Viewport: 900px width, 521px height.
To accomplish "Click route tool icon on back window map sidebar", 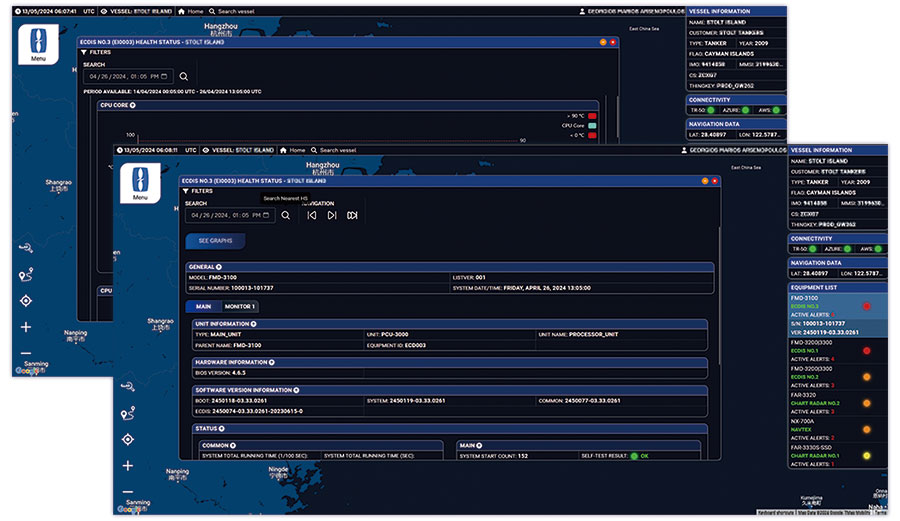I will point(26,248).
